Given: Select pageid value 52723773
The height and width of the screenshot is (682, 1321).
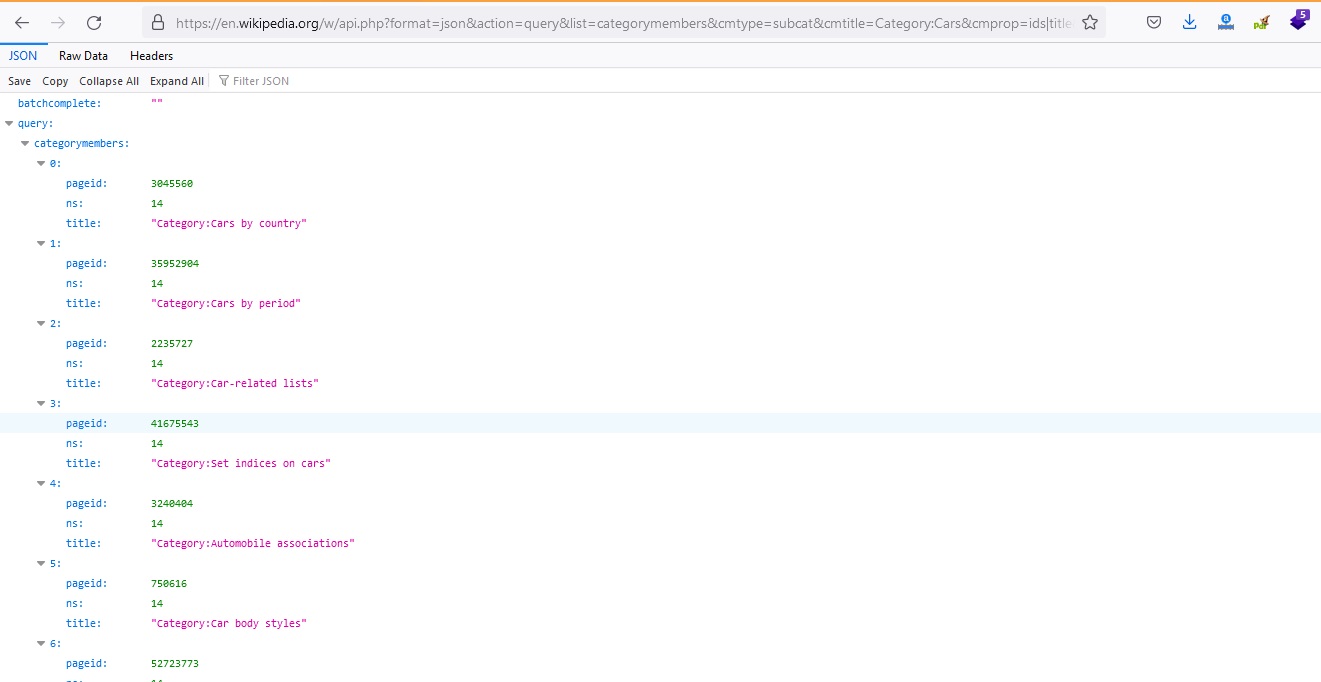Looking at the screenshot, I should (x=175, y=664).
